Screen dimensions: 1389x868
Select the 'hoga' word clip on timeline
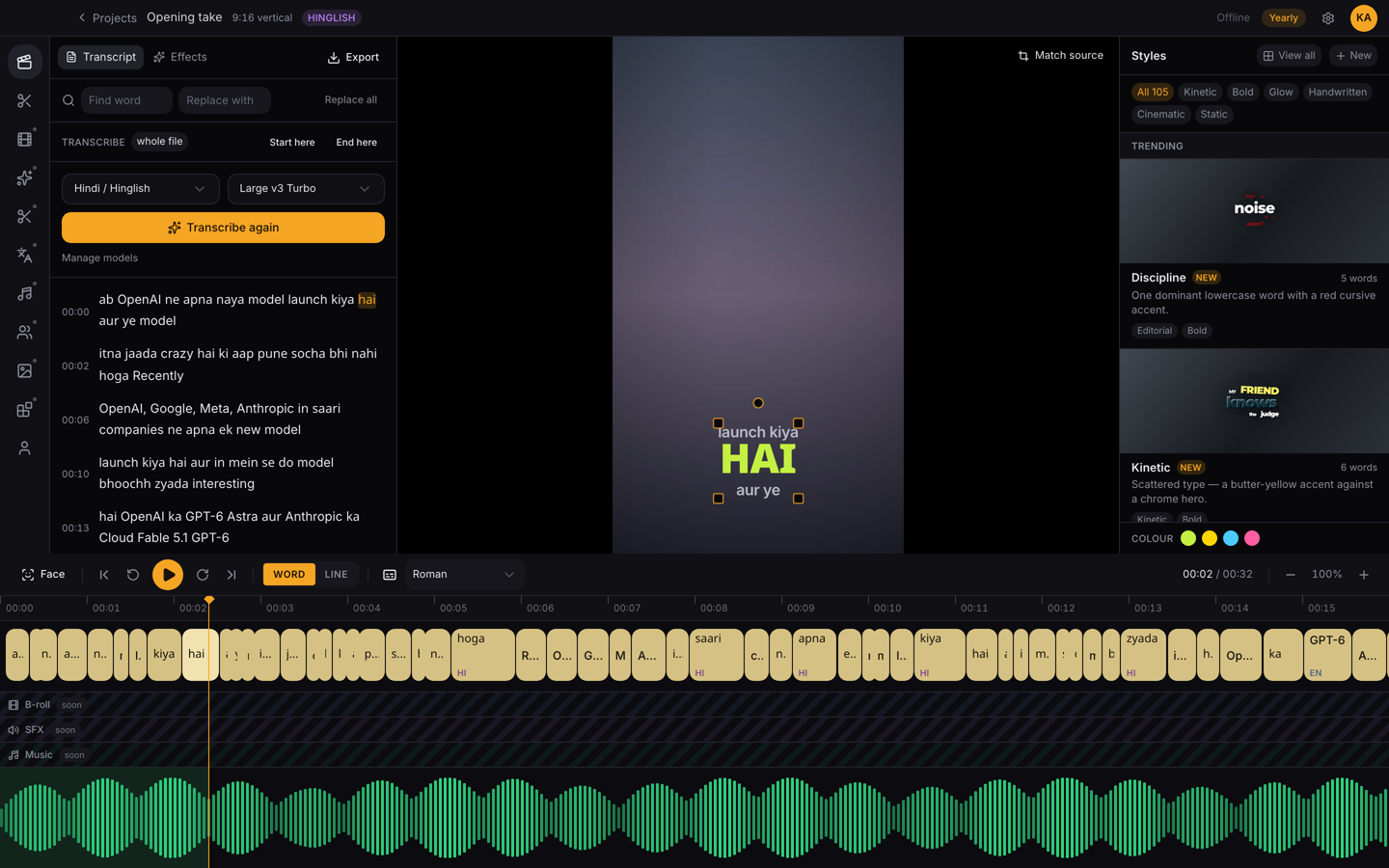tap(482, 655)
